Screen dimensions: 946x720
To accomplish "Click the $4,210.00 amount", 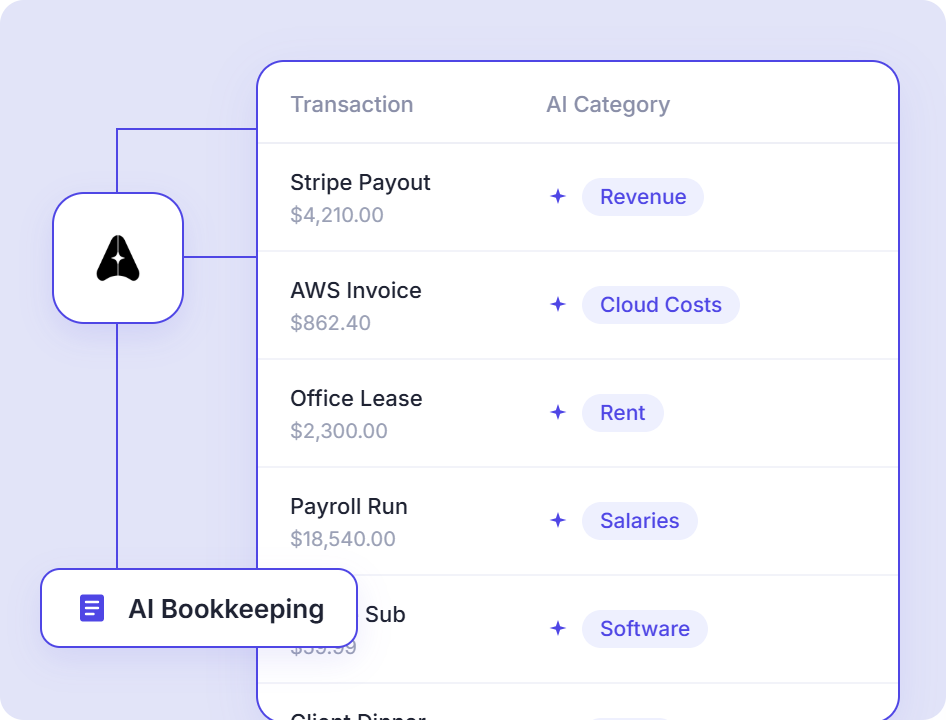I will point(337,215).
